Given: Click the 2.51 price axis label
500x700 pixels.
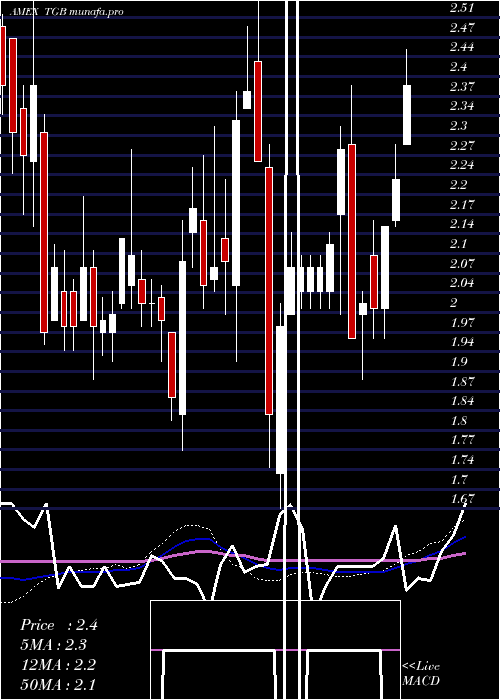Looking at the screenshot, I should (x=462, y=8).
